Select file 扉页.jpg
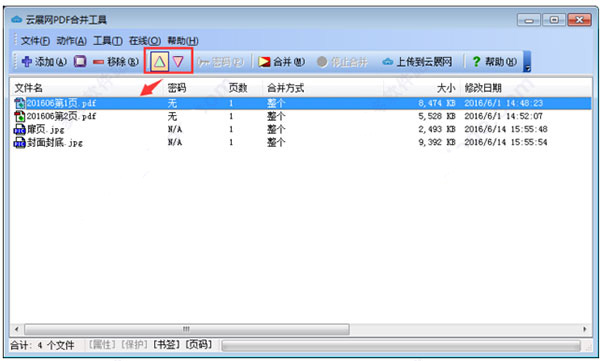 (x=45, y=129)
